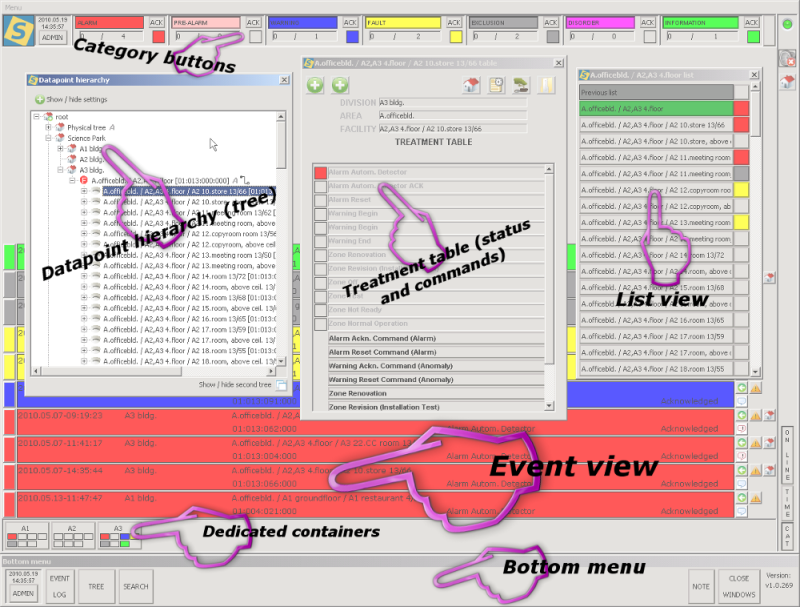Click the house icon in treatment table toolbar
This screenshot has height=607, width=800.
click(x=471, y=86)
